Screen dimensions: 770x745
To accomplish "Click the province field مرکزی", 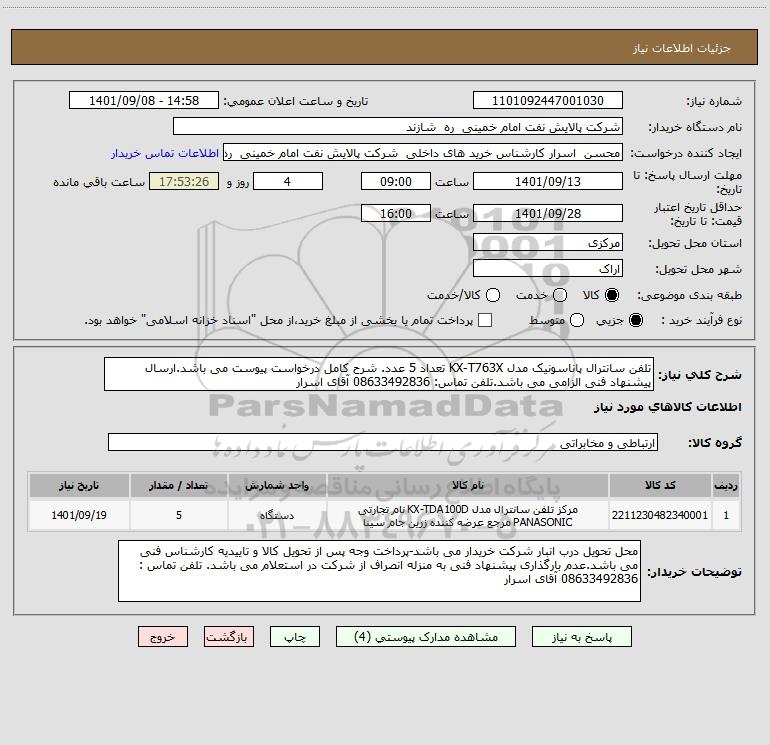I will (548, 243).
